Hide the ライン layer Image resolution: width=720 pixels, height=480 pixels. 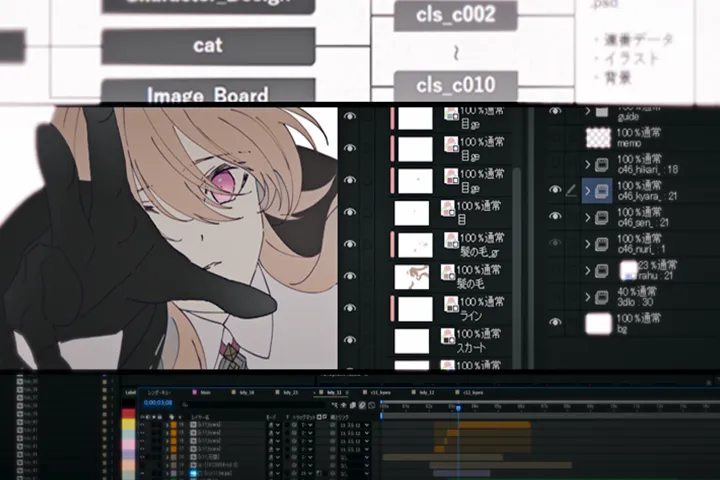350,308
